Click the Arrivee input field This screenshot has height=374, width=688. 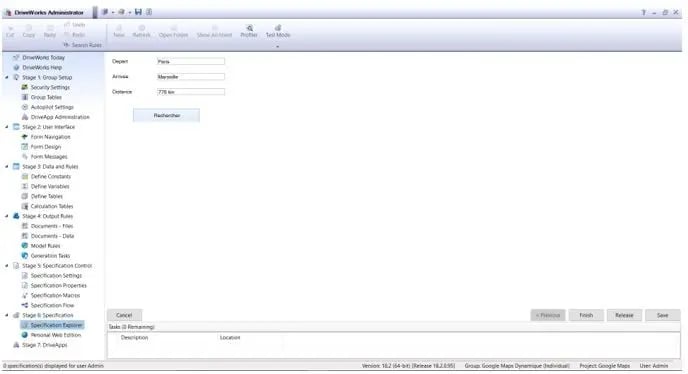coord(191,77)
